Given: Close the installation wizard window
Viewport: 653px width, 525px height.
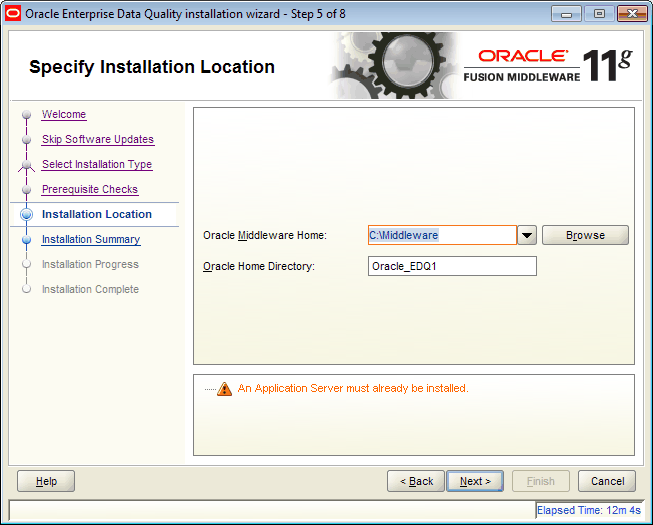Looking at the screenshot, I should coord(632,14).
